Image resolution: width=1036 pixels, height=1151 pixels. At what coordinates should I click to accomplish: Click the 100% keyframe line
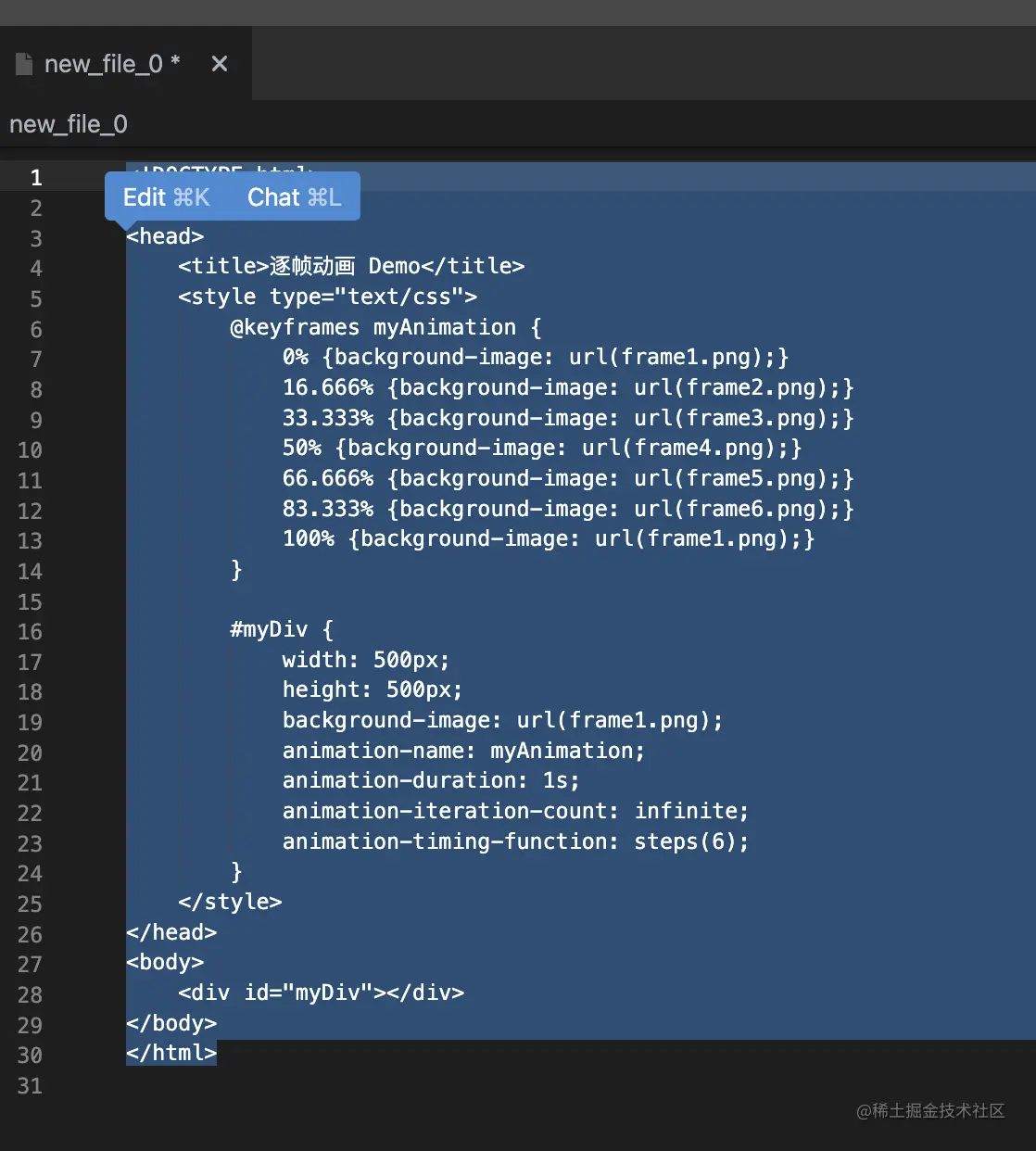click(x=549, y=539)
